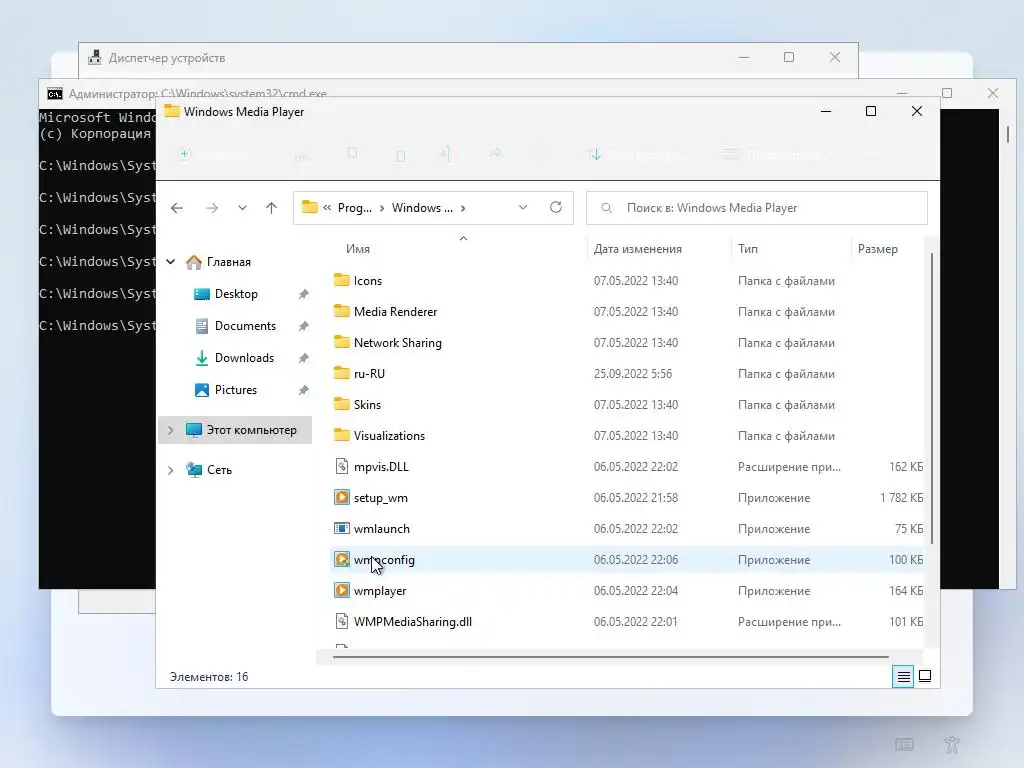Click the 'Windows ...' breadcrumb segment
This screenshot has width=1024, height=768.
pyautogui.click(x=422, y=208)
